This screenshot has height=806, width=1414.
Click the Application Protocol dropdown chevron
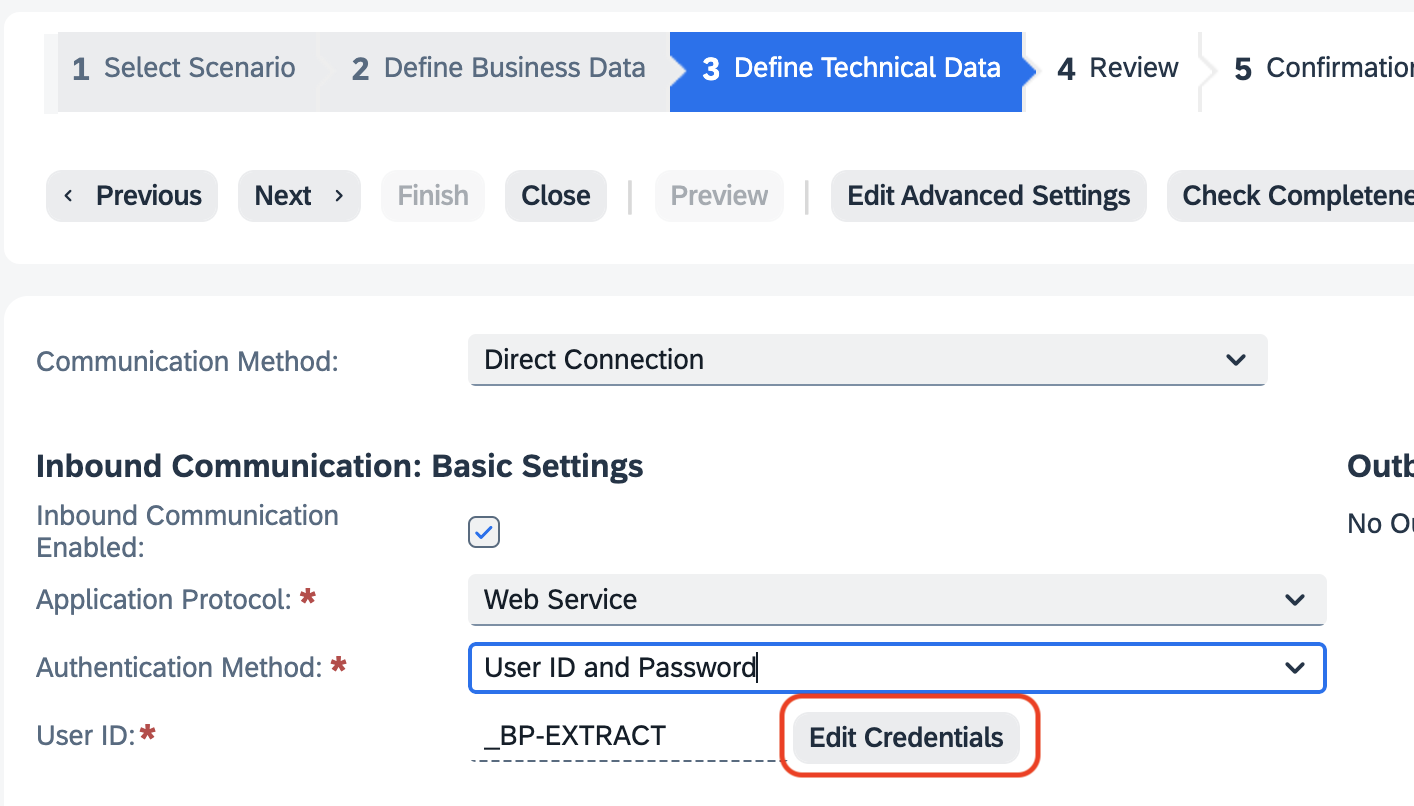[x=1296, y=600]
